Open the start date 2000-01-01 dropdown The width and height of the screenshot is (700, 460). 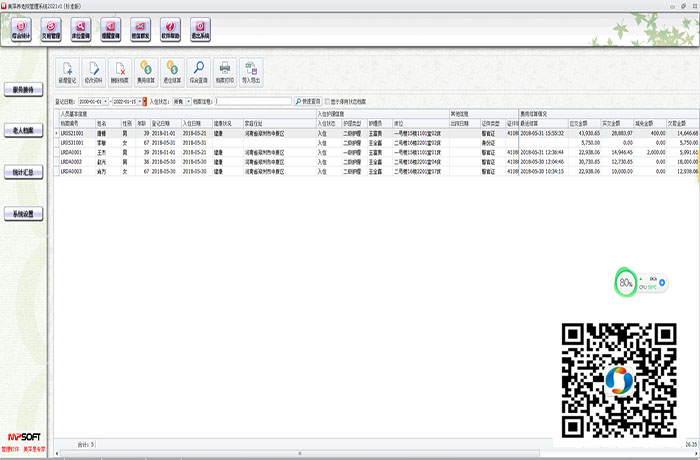pos(105,102)
